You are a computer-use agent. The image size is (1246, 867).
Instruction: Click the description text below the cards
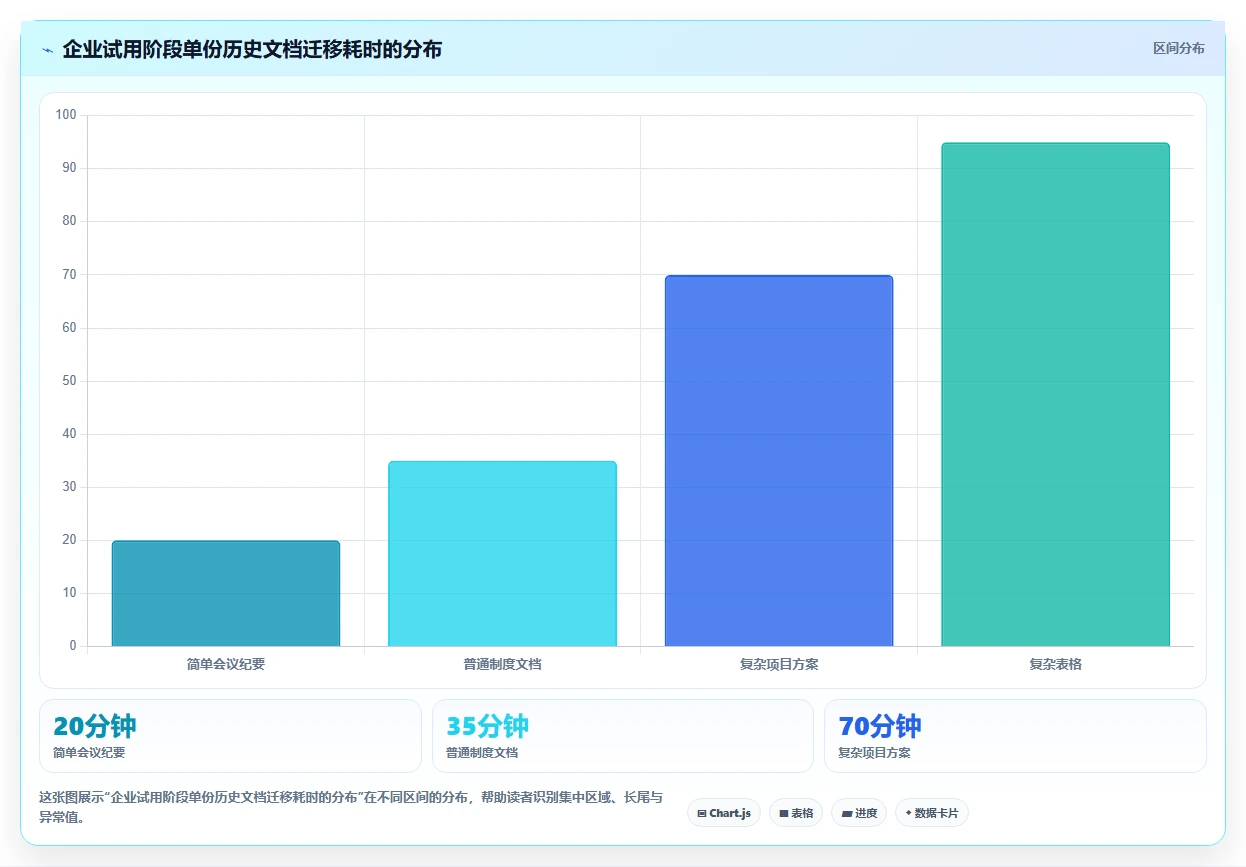(351, 807)
